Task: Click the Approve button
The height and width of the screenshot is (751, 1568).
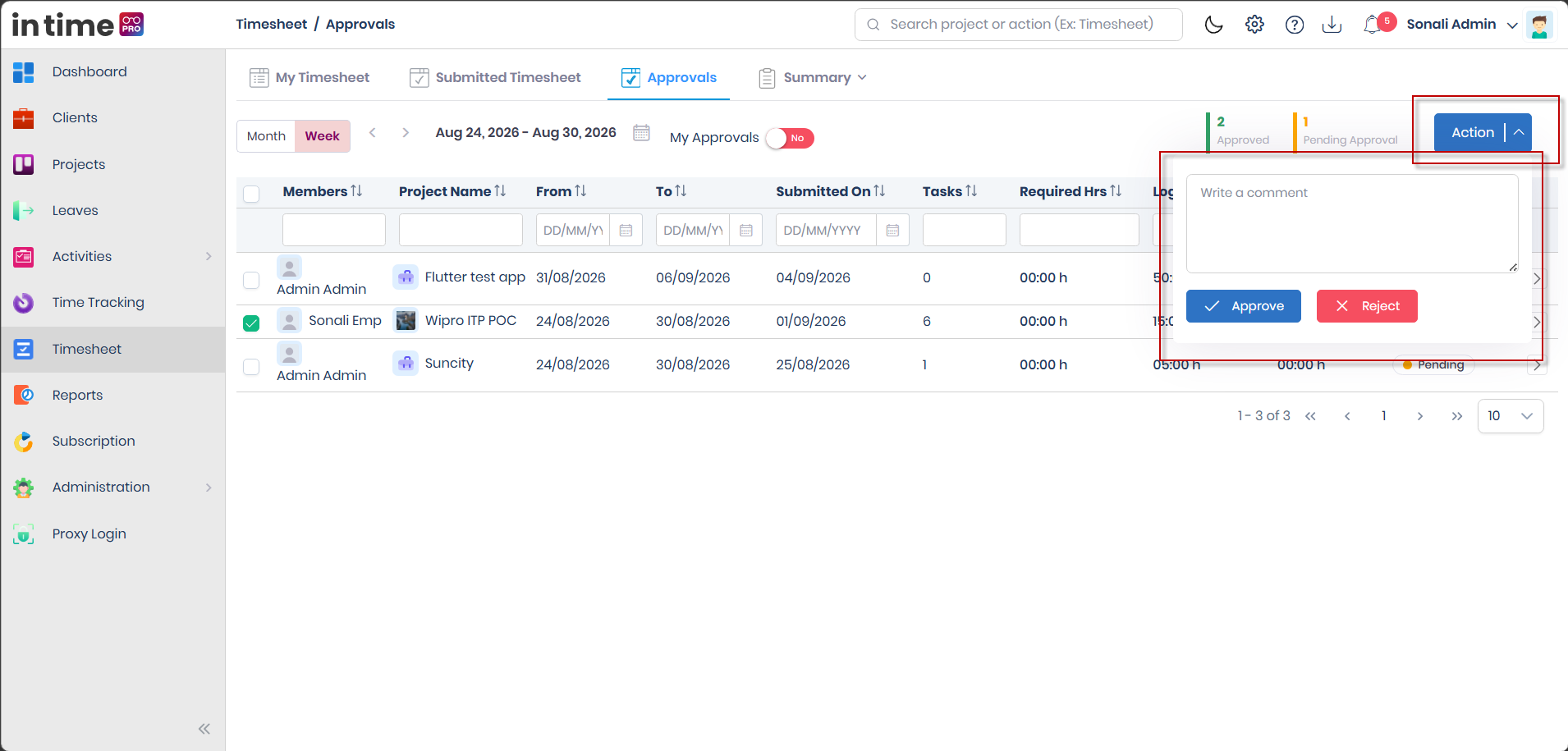Action: (x=1244, y=306)
